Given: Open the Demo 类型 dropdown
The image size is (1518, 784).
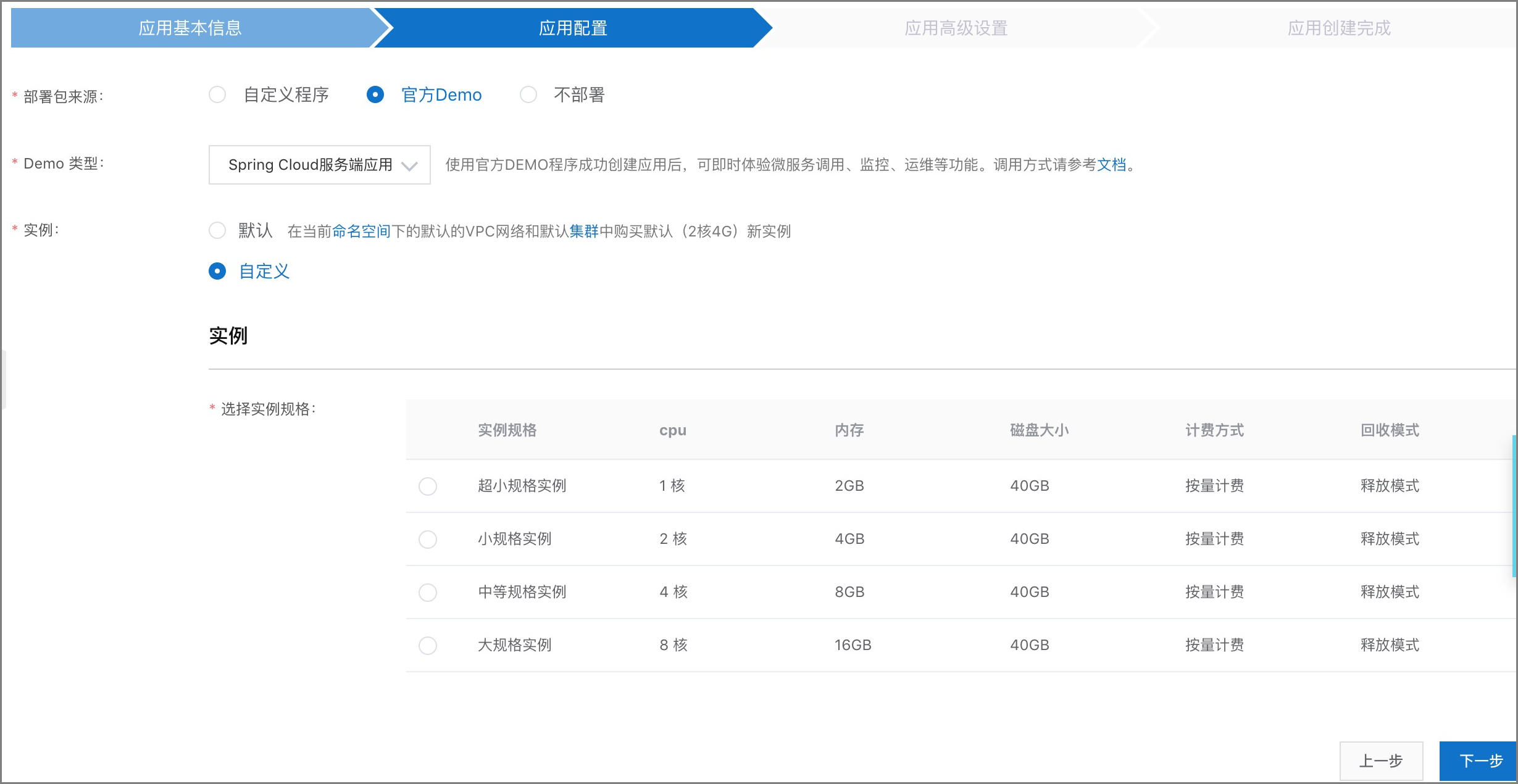Looking at the screenshot, I should (x=320, y=165).
